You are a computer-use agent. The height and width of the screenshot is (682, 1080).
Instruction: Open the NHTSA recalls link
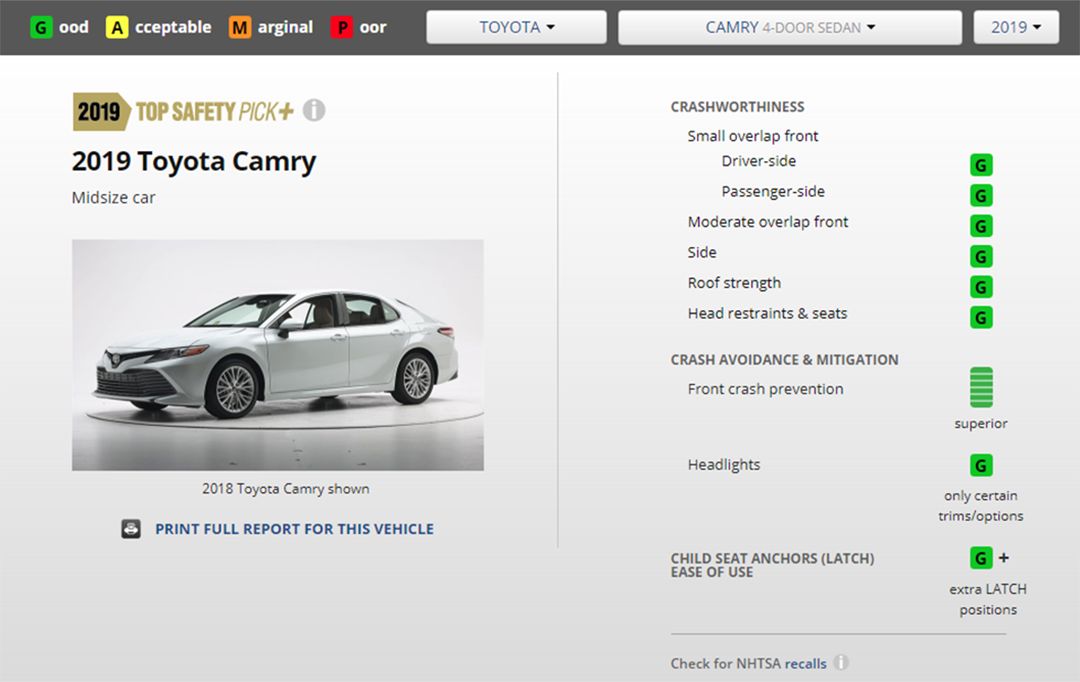pyautogui.click(x=805, y=663)
